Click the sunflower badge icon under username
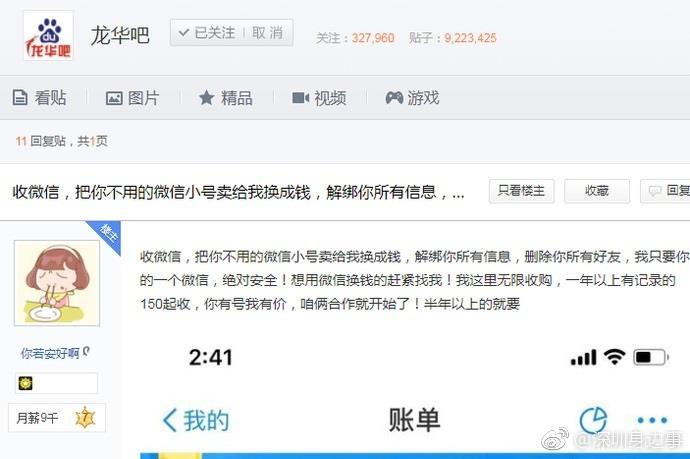This screenshot has width=690, height=459. (26, 383)
